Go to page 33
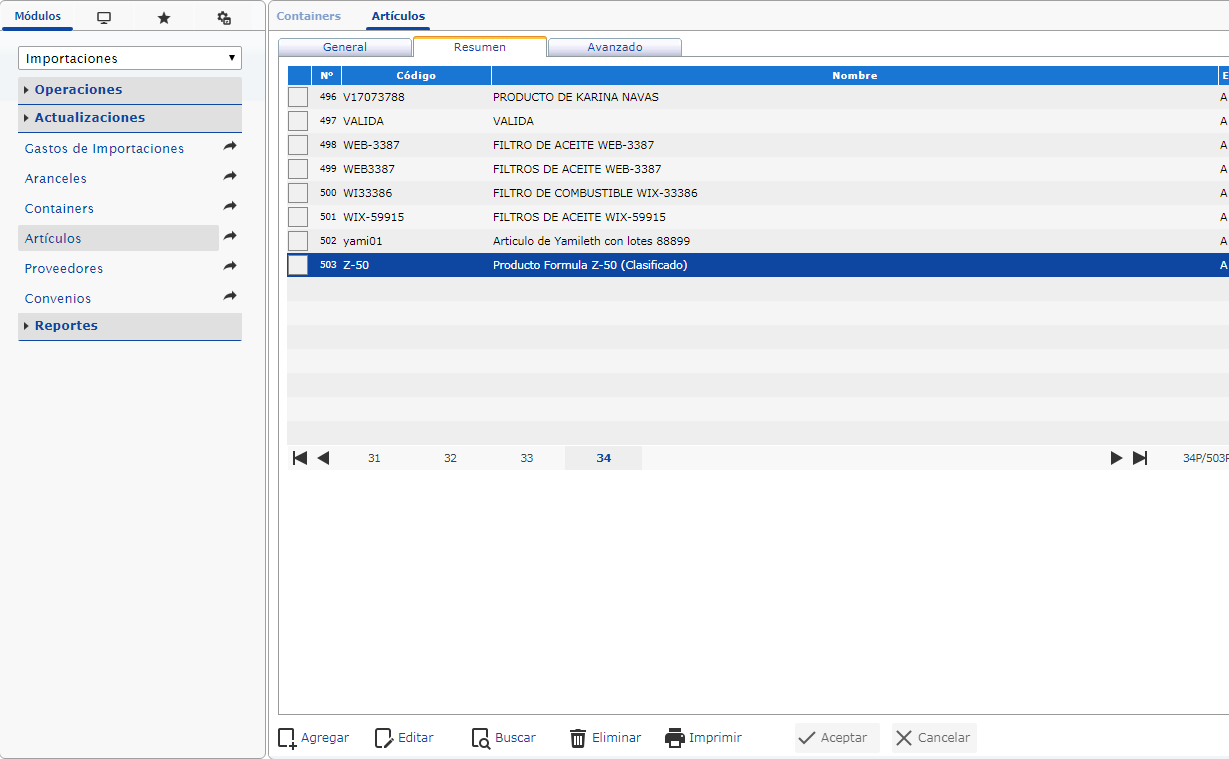 click(x=527, y=458)
